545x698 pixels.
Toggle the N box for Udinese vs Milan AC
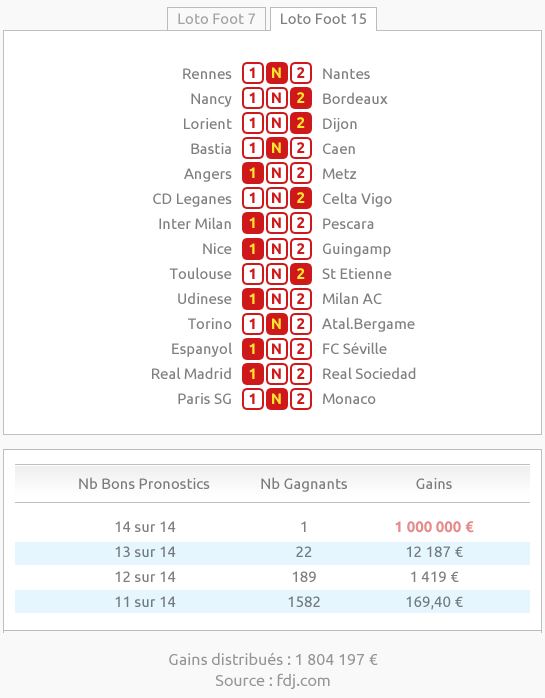click(277, 298)
